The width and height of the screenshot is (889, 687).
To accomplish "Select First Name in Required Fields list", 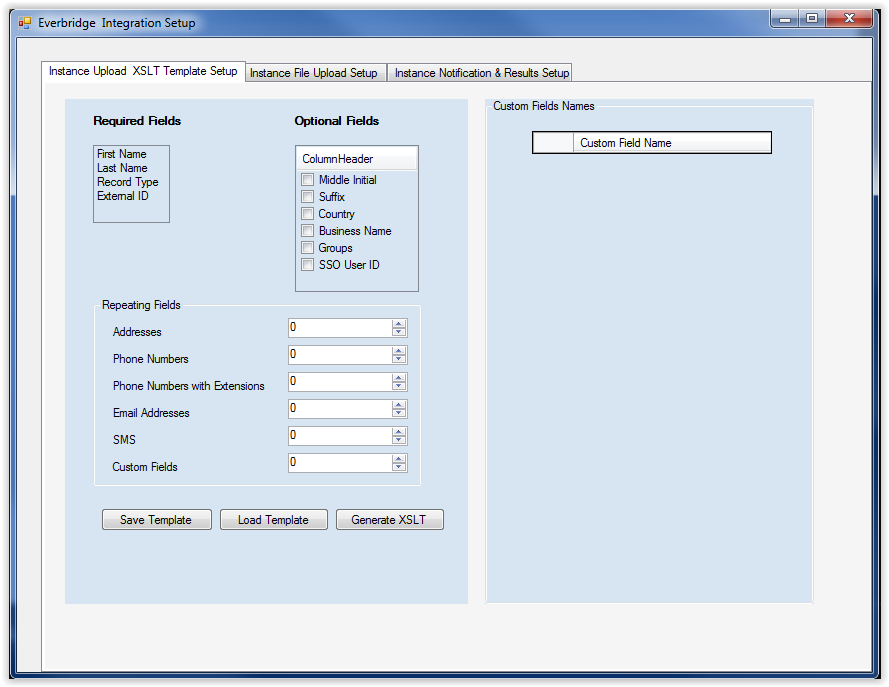I will (x=121, y=154).
